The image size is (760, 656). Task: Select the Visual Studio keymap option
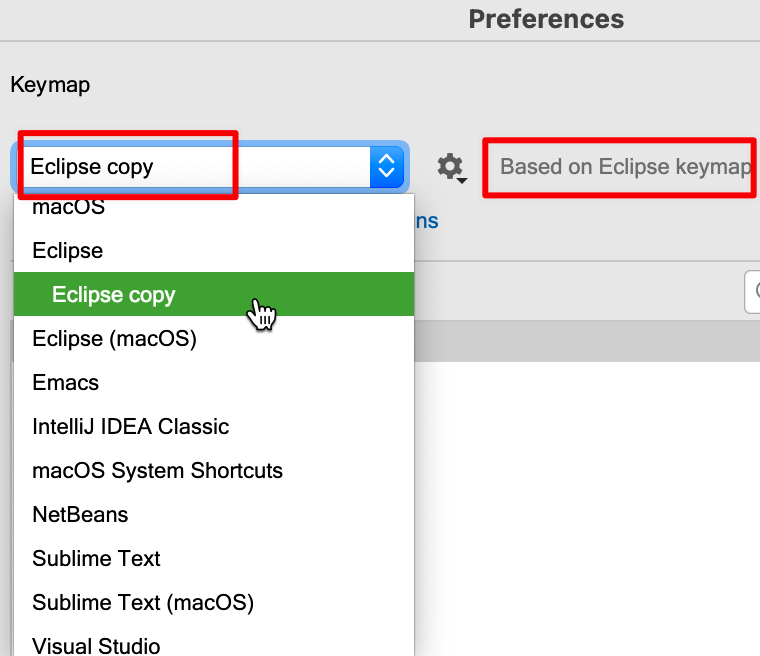(96, 646)
